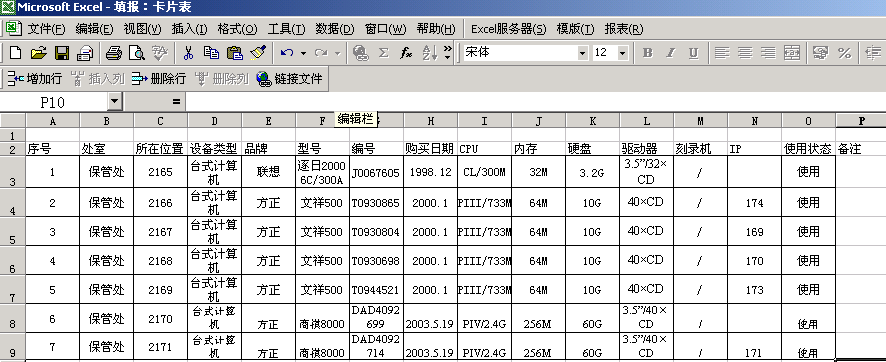
Task: Open the Paste Function fx icon
Action: point(406,53)
